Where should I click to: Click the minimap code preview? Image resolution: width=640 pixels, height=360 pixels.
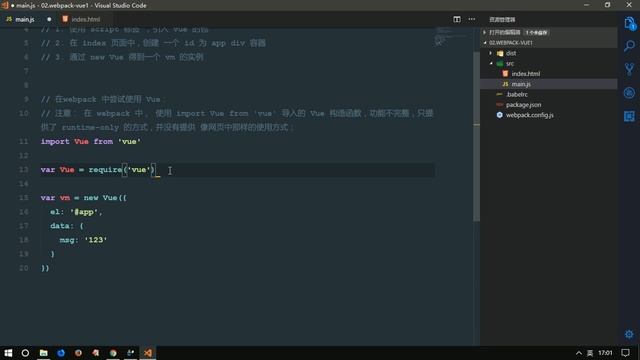click(x=450, y=36)
